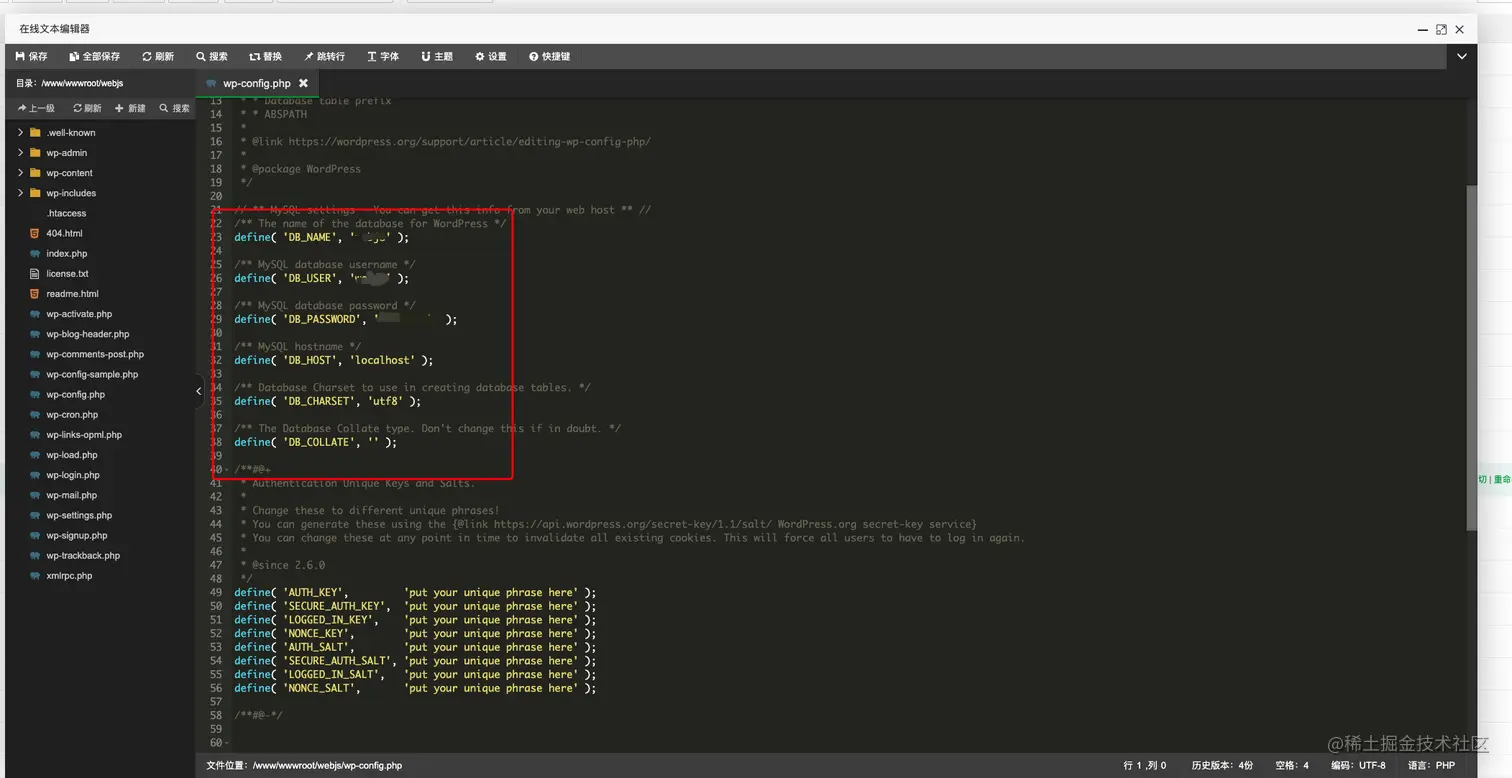Open wp-login.php file
This screenshot has height=778, width=1512.
click(73, 475)
